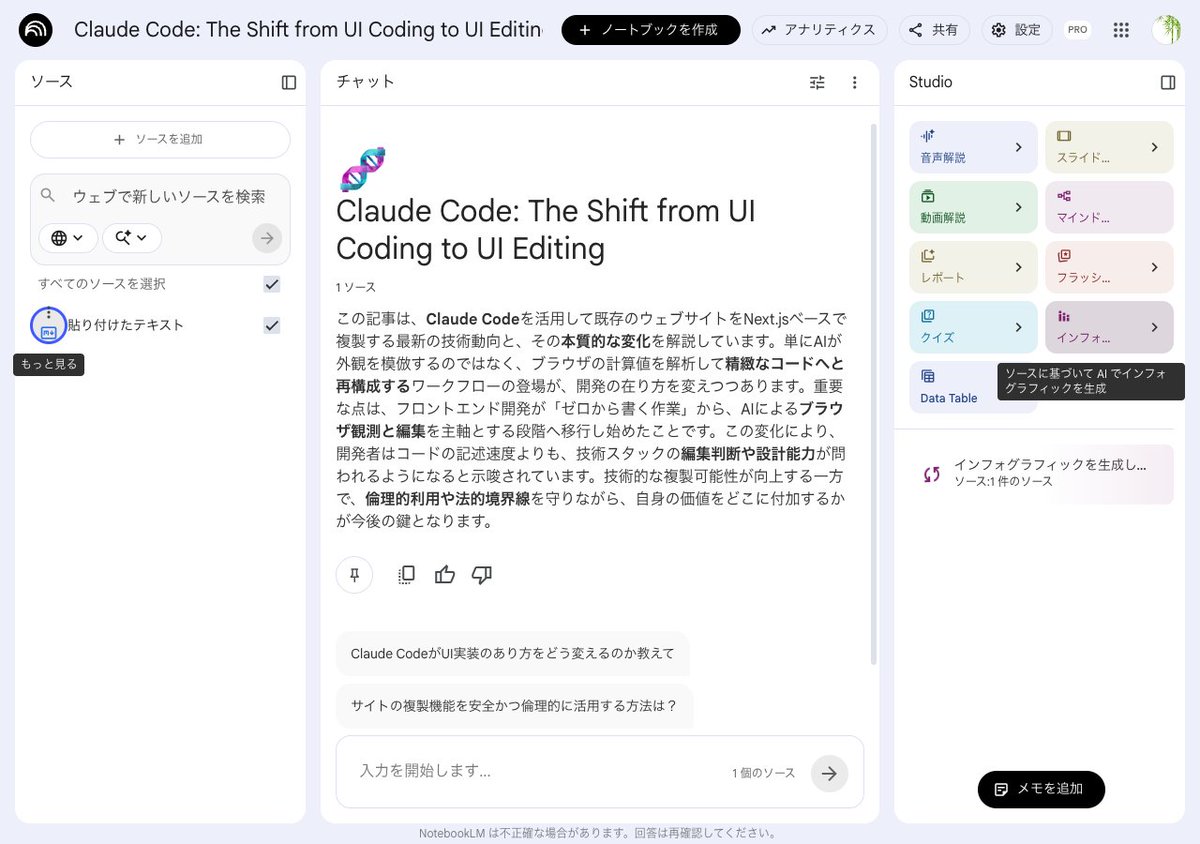Select suggested question サイトの複製機能を安全かつ倫理的
Image resolution: width=1200 pixels, height=844 pixels.
(514, 705)
